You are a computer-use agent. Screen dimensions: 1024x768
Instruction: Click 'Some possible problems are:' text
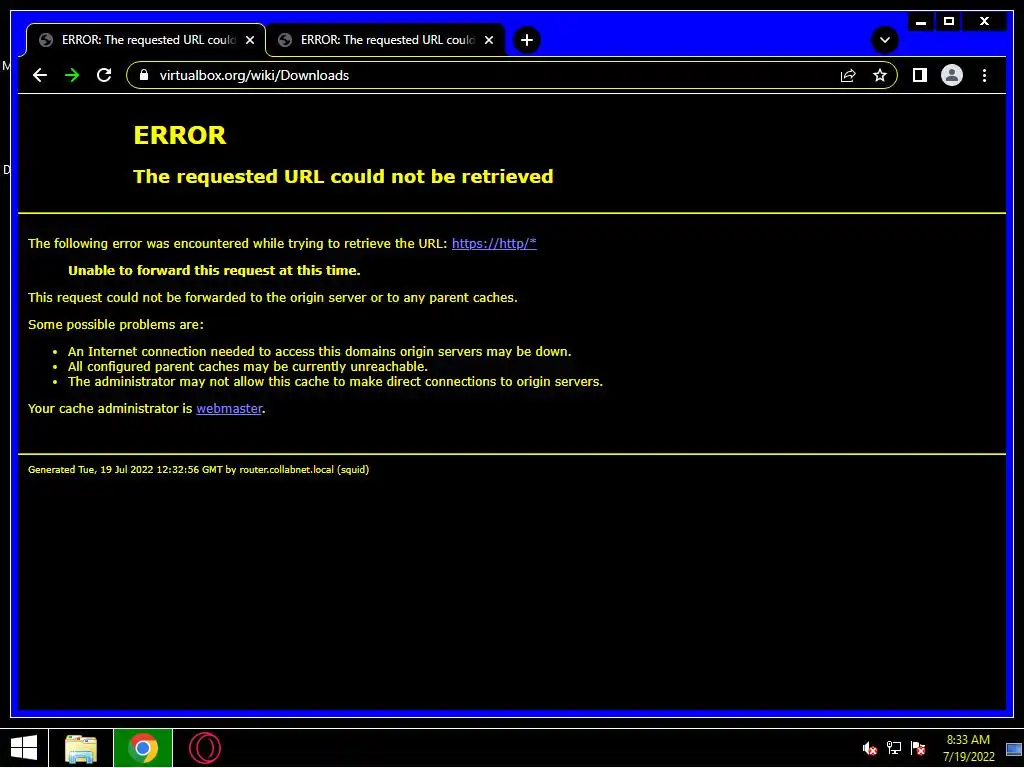point(116,325)
